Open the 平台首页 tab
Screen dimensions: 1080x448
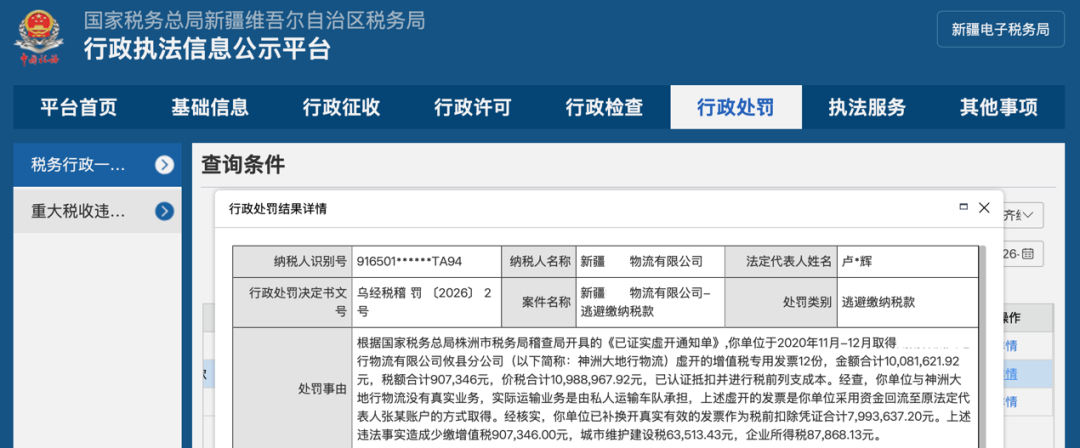click(78, 108)
